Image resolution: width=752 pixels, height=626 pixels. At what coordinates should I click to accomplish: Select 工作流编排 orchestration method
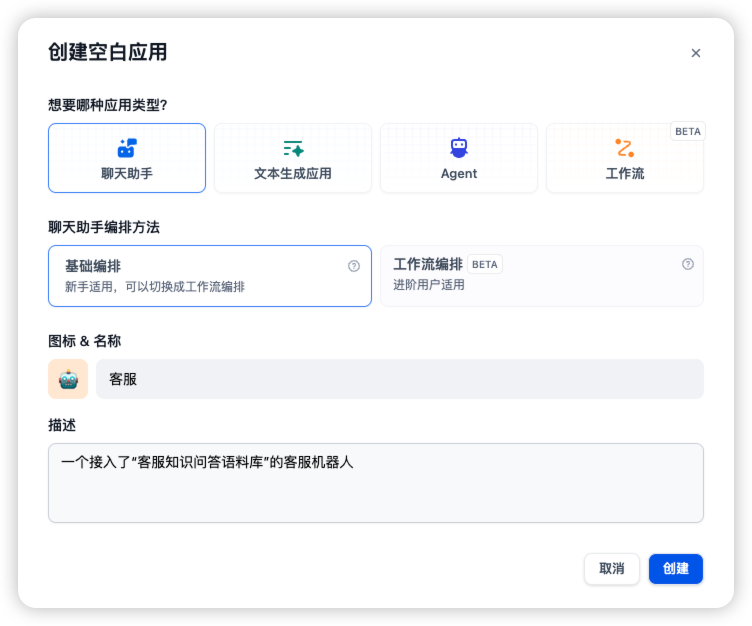pos(541,276)
